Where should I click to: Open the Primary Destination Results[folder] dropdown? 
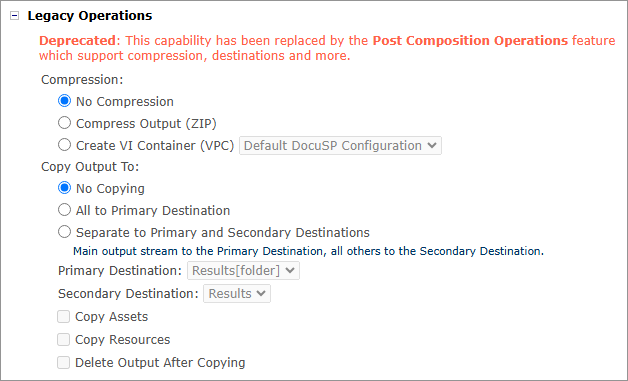[x=244, y=271]
